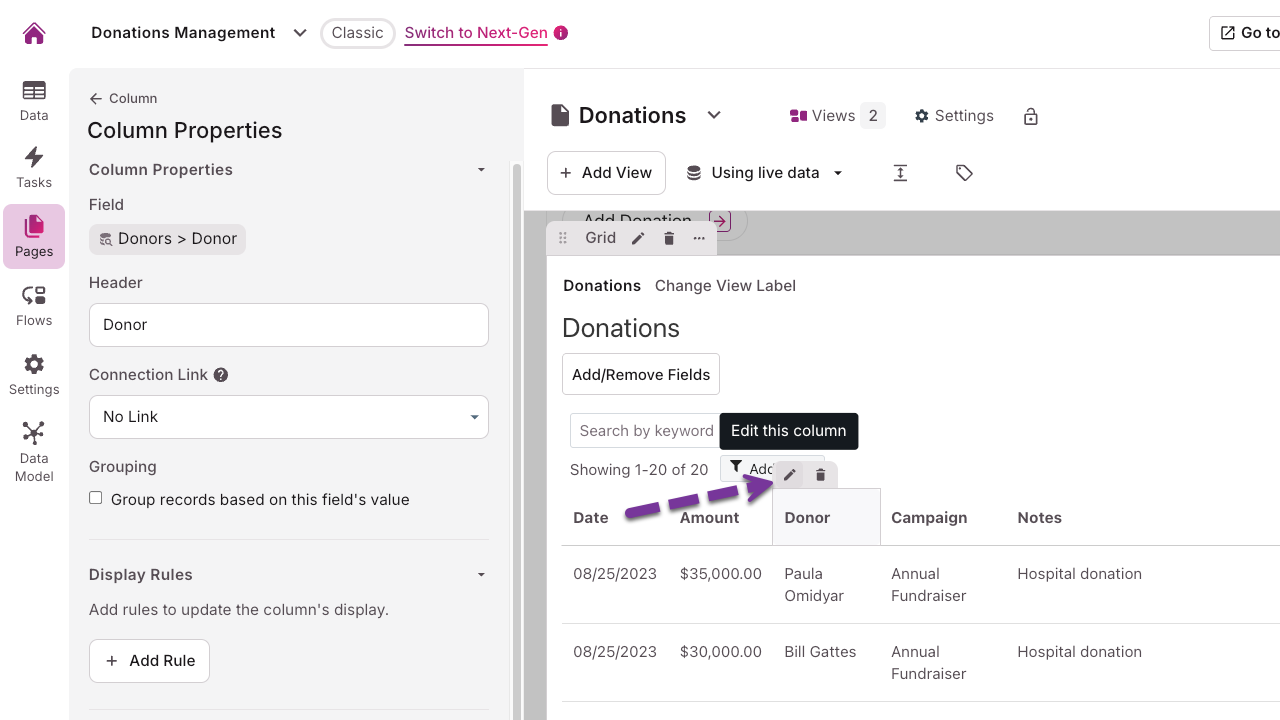Screen dimensions: 1280x720
Task: Delete the Donor column with the trash icon
Action: click(820, 475)
